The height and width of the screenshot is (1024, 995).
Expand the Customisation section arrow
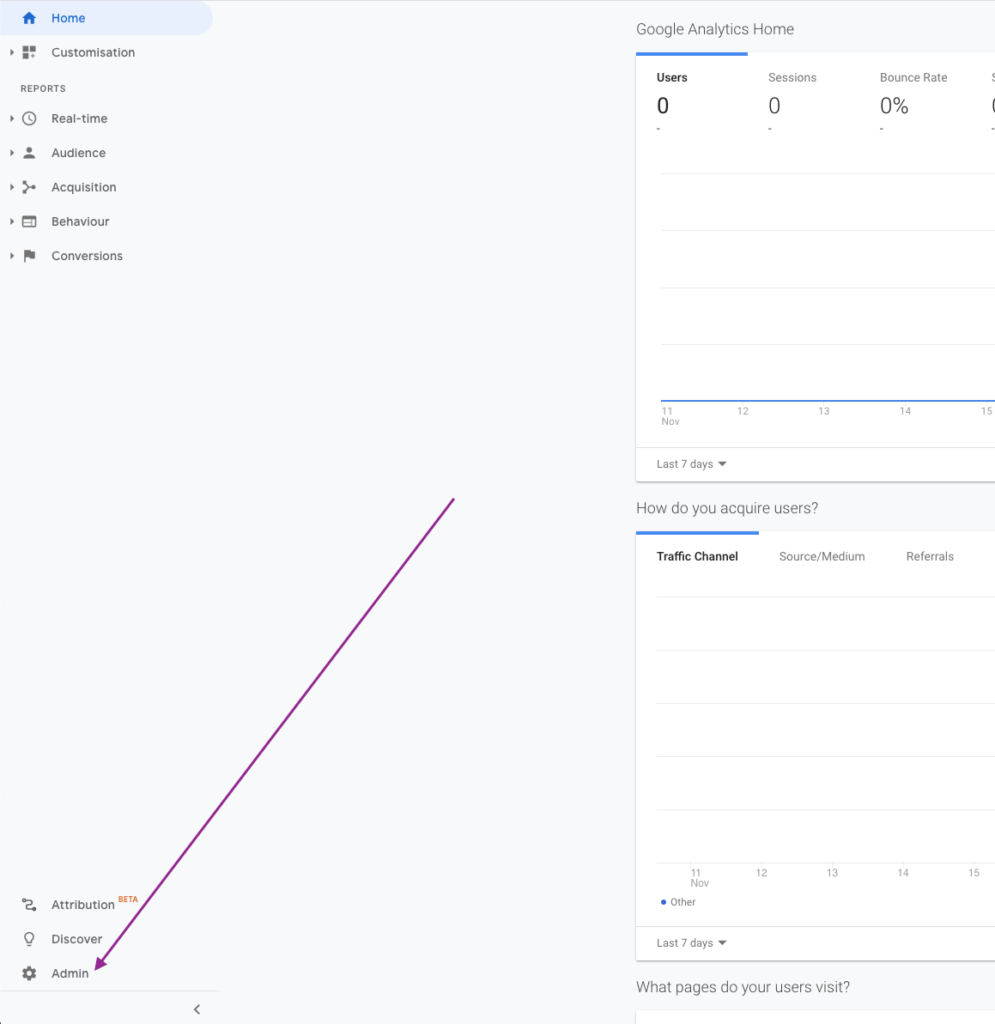12,52
